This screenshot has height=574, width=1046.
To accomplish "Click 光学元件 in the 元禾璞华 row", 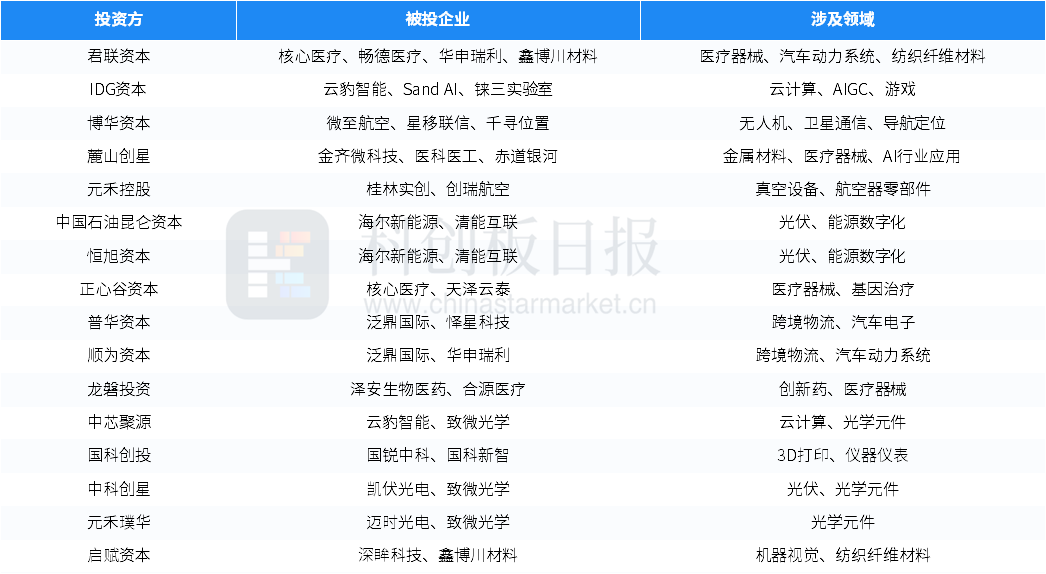I will tap(843, 522).
